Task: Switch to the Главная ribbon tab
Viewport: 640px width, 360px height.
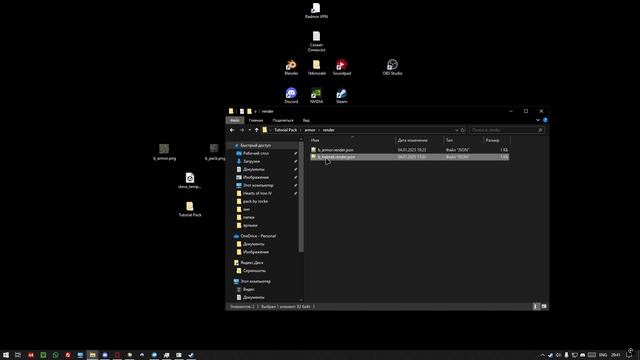Action: 256,120
